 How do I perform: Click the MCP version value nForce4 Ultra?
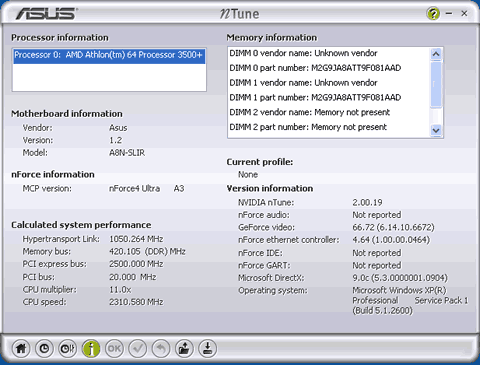coord(134,189)
